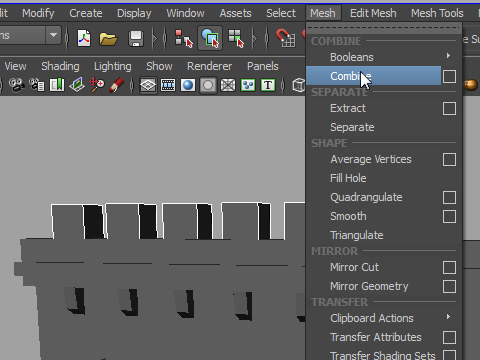Open the Display menu
Screen dimensions: 480x360
coord(134,13)
